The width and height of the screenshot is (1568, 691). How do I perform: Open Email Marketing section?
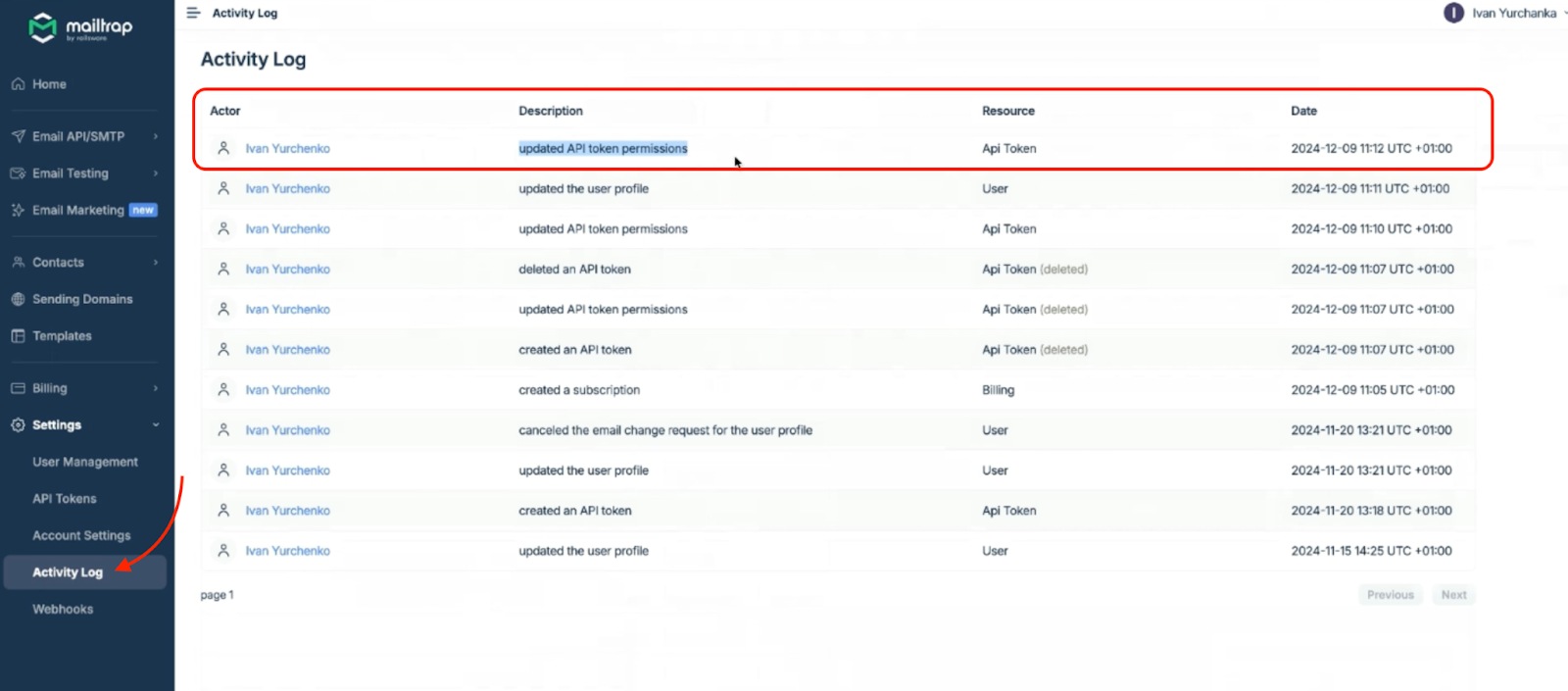coord(78,210)
